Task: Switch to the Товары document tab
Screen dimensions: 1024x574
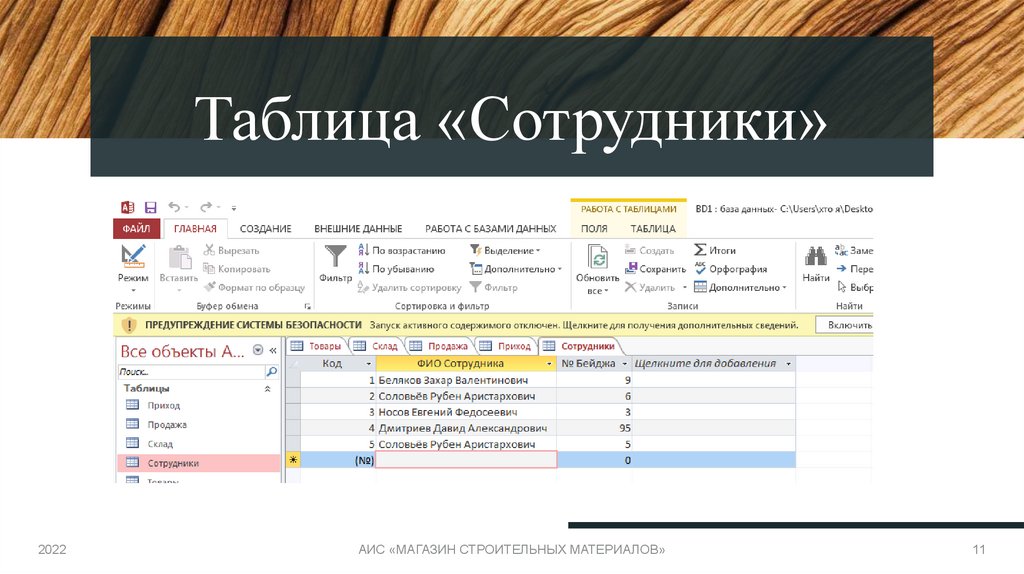Action: click(317, 346)
